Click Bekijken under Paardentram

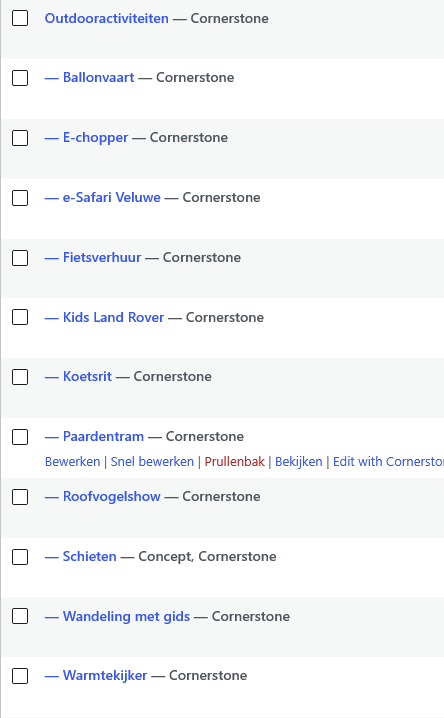[x=298, y=462]
